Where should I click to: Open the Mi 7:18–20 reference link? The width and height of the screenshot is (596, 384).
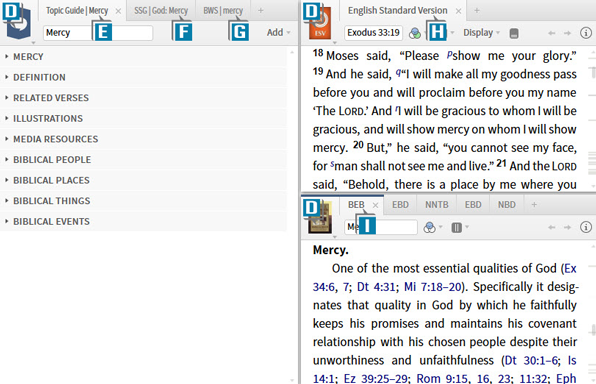(x=433, y=287)
